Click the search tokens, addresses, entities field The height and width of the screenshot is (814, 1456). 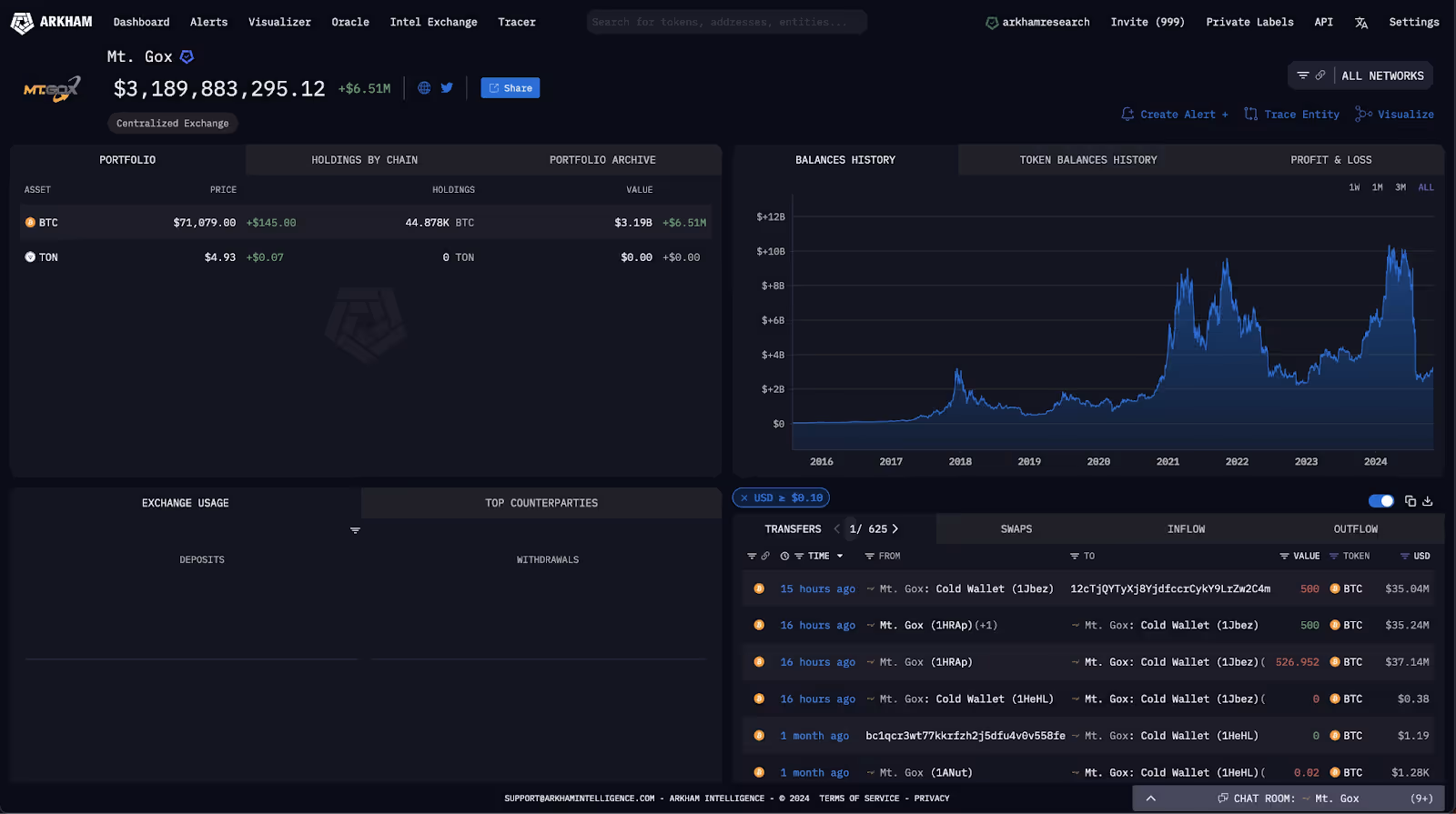[x=726, y=22]
